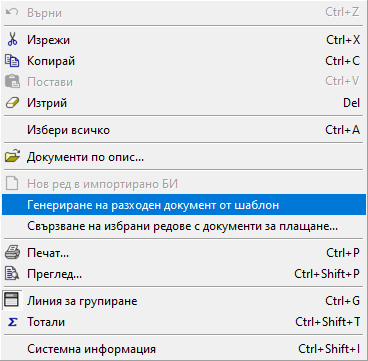Screen dimensions: 368x361
Task: Click the Копирай menu entry
Action: (x=184, y=61)
